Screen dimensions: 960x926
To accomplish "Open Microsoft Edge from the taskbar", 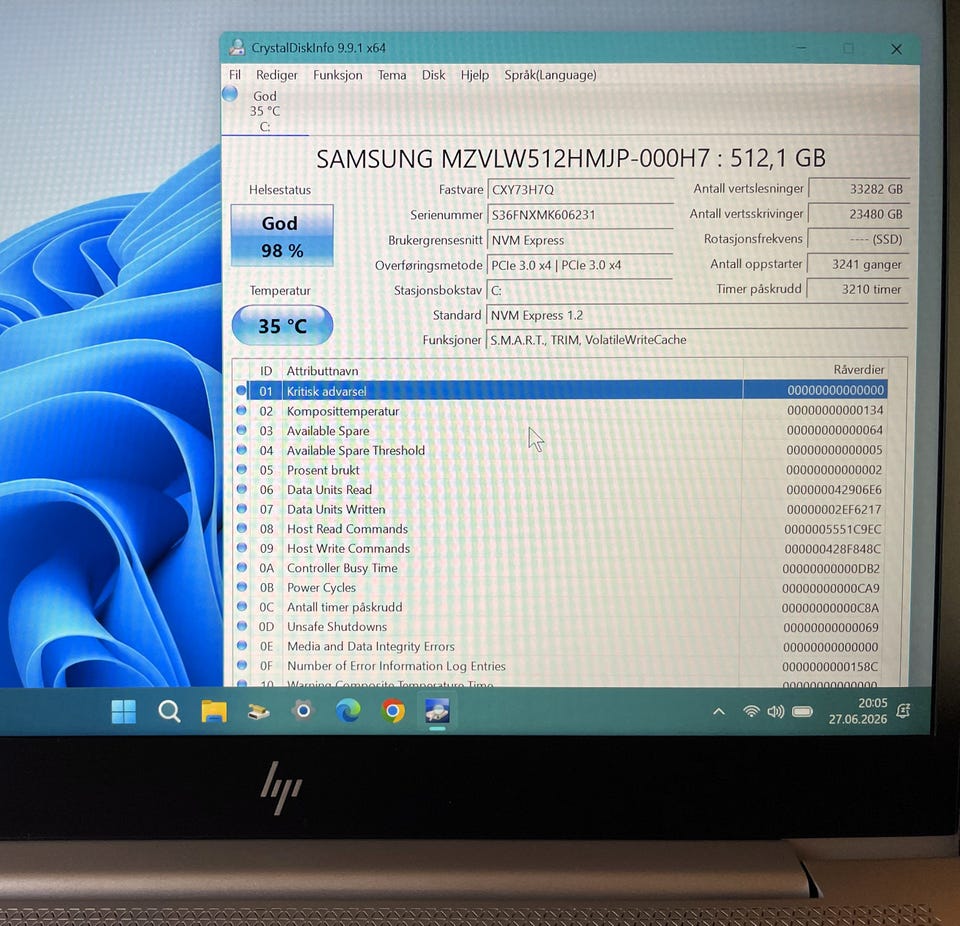I will pyautogui.click(x=348, y=710).
